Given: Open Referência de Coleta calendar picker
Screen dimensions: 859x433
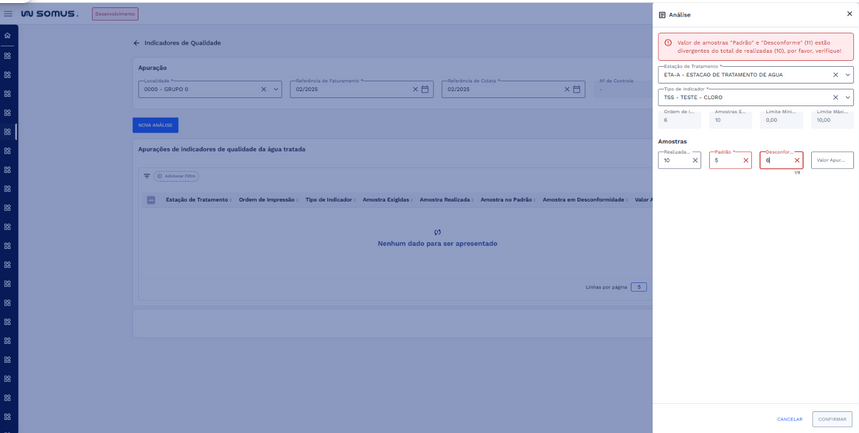Looking at the screenshot, I should tap(577, 89).
